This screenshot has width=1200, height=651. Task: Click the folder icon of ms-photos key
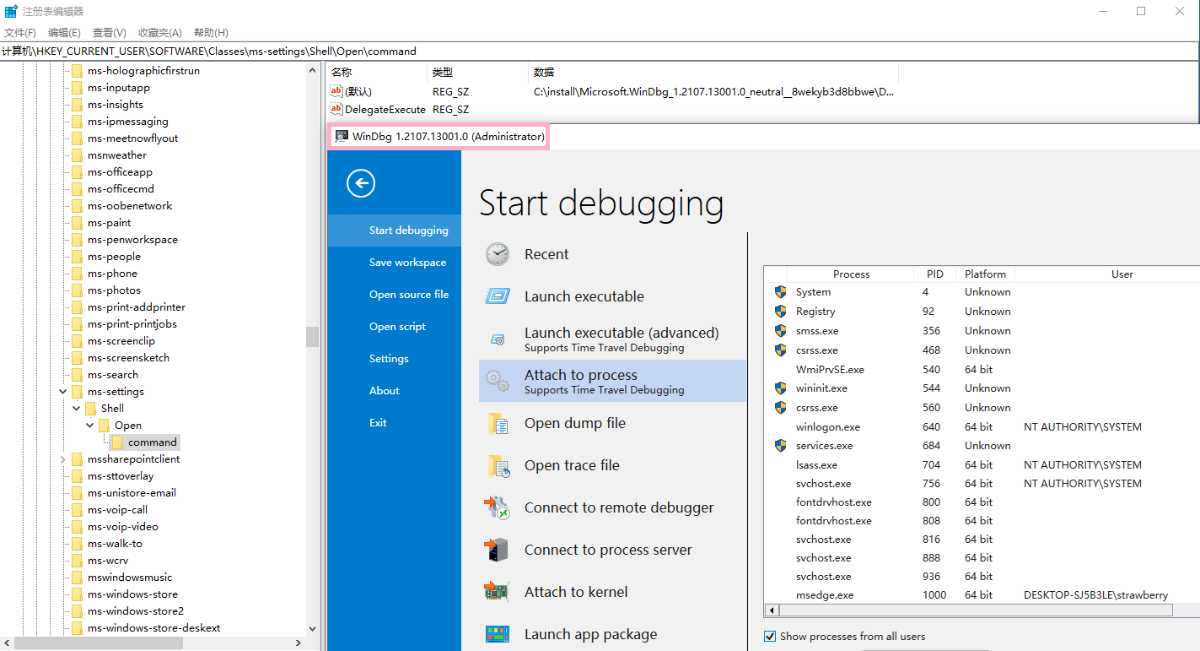[x=77, y=290]
